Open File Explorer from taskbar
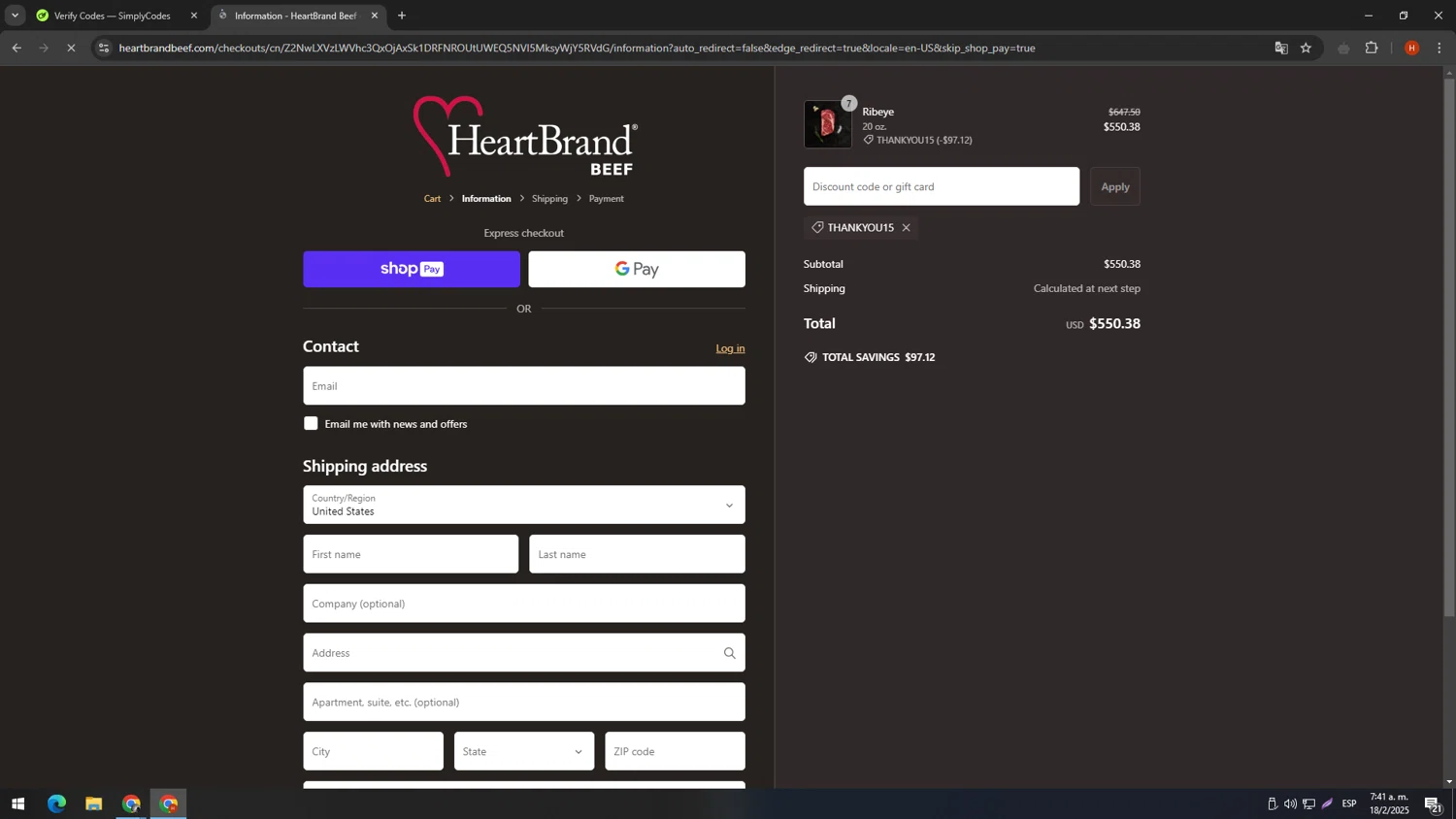This screenshot has width=1456, height=819. pyautogui.click(x=94, y=803)
